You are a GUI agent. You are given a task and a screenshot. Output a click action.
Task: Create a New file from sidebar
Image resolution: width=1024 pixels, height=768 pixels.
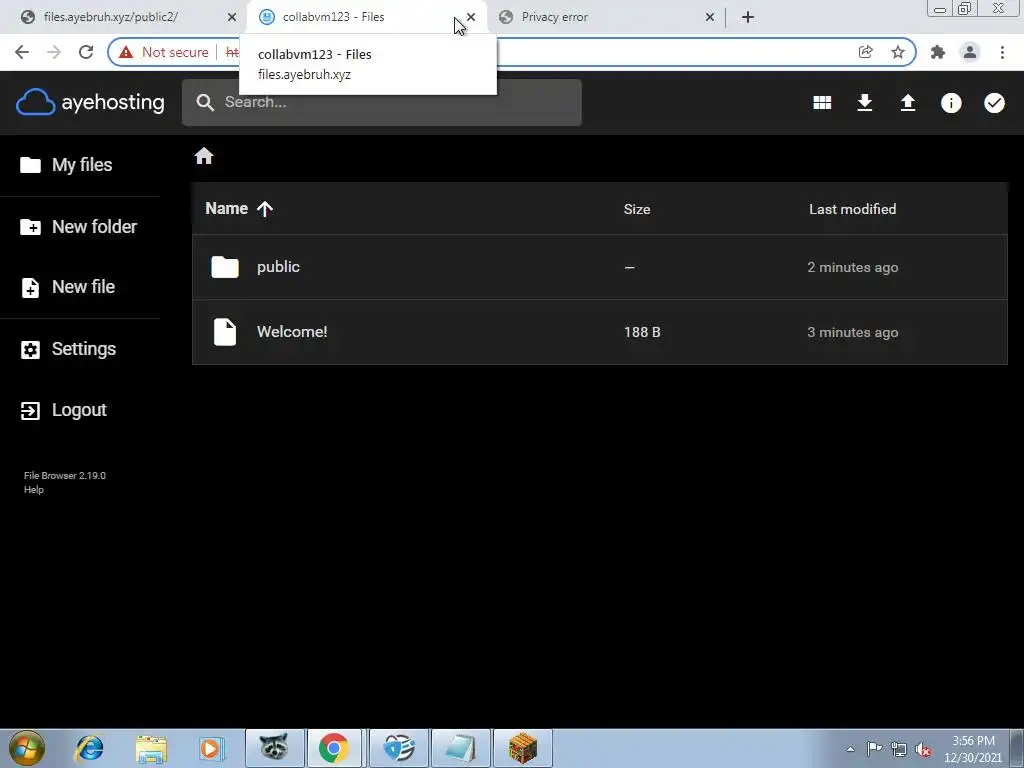(67, 287)
